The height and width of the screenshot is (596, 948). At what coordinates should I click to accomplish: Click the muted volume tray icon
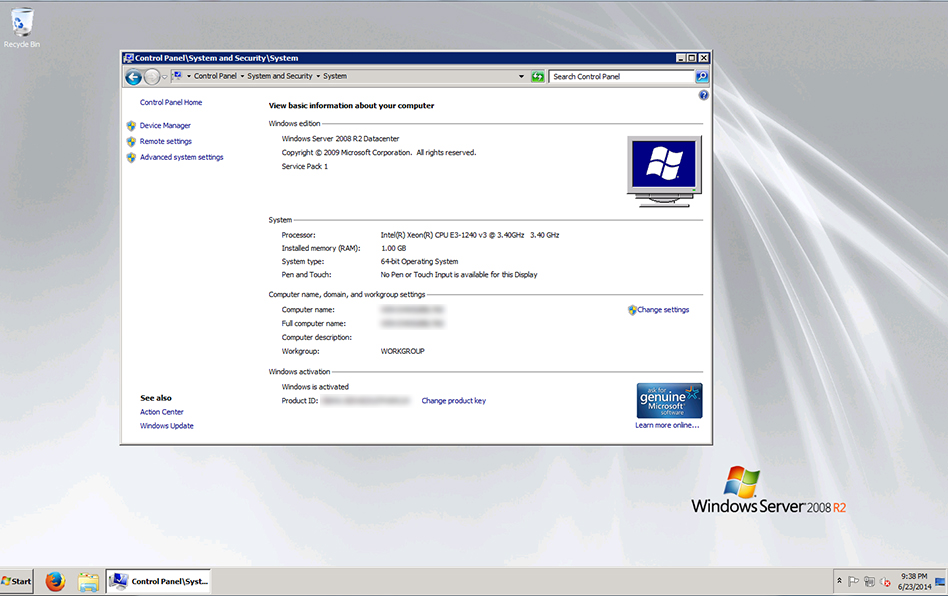pyautogui.click(x=885, y=581)
